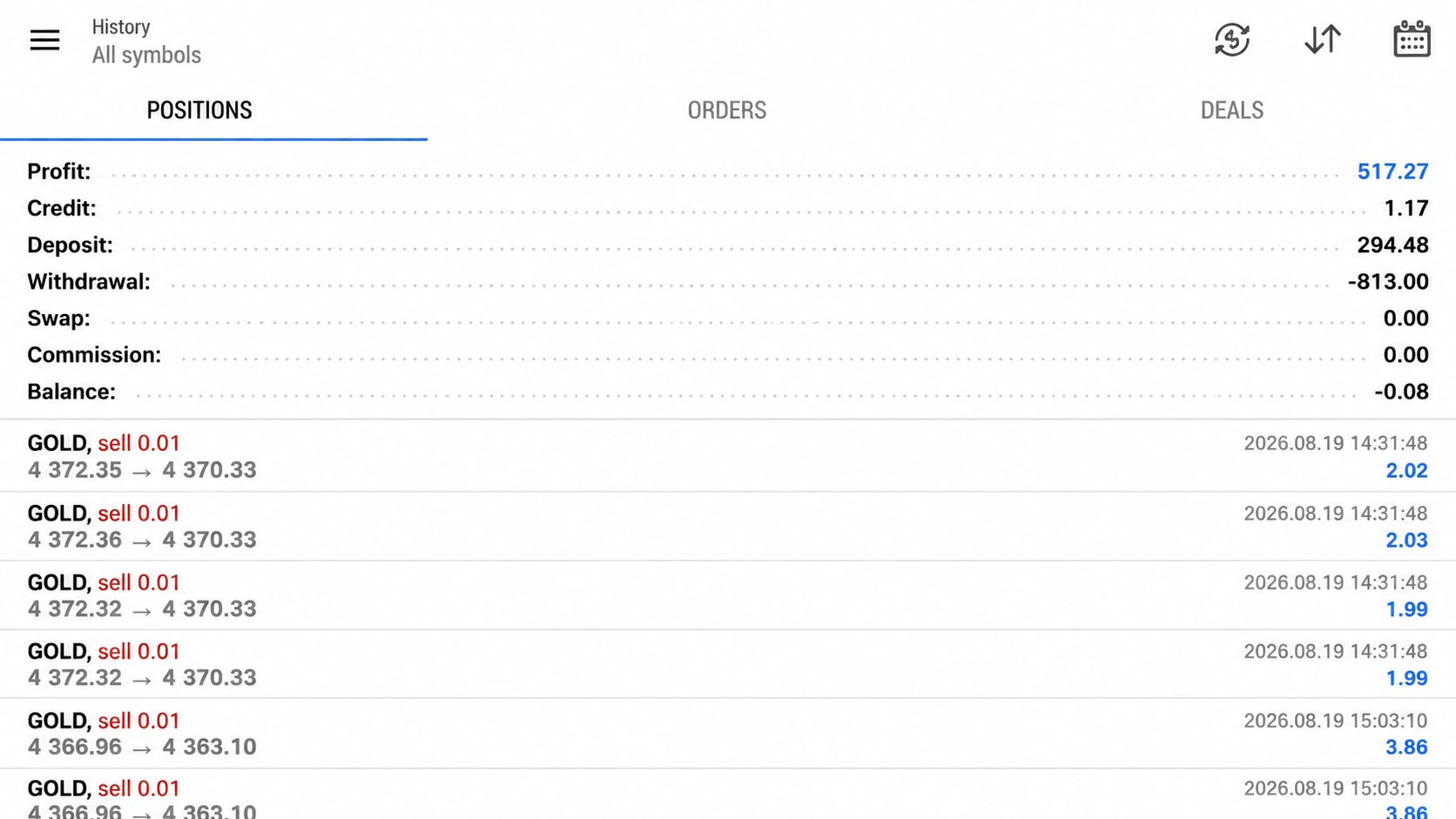Viewport: 1456px width, 819px height.
Task: Tap the Balance summary row
Action: tap(728, 392)
